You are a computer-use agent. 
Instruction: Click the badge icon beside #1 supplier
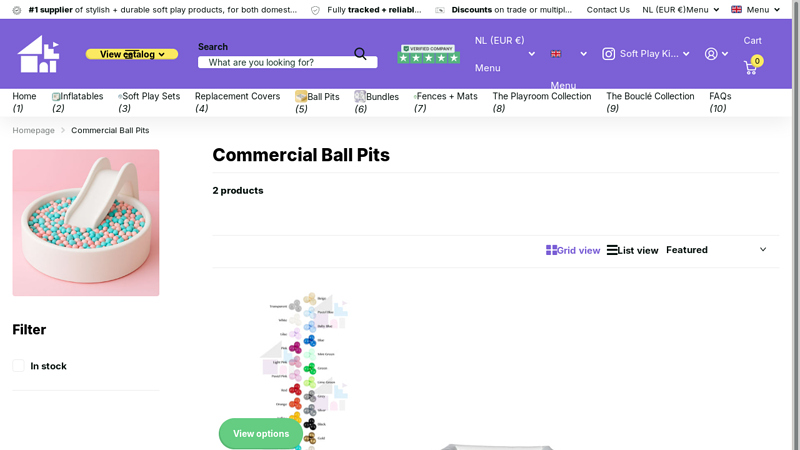pos(17,10)
